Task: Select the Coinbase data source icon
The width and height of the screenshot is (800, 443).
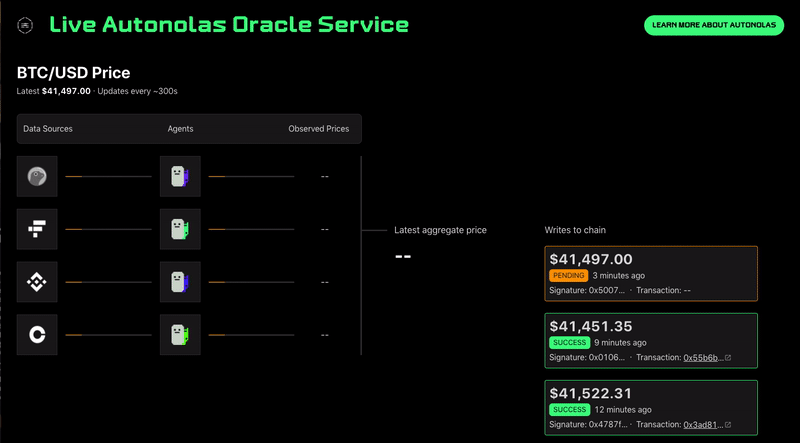Action: tap(37, 335)
